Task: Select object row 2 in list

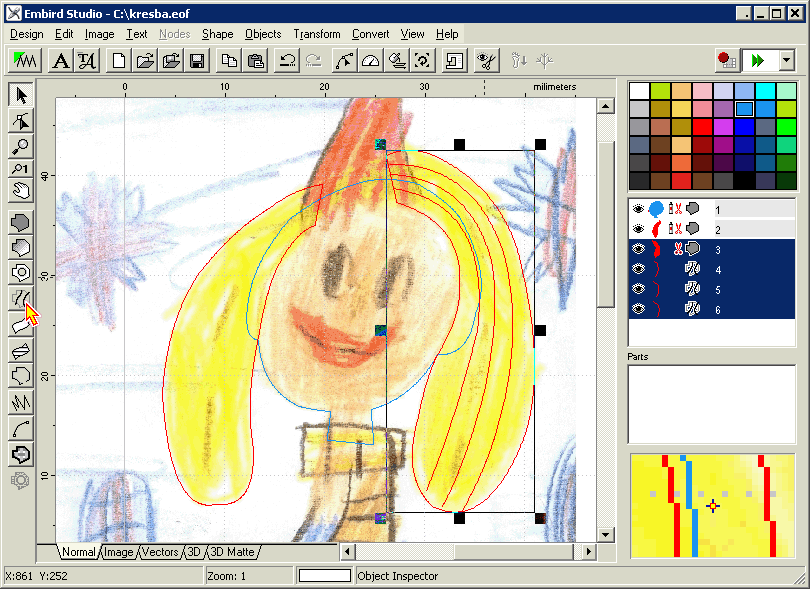Action: pyautogui.click(x=712, y=228)
